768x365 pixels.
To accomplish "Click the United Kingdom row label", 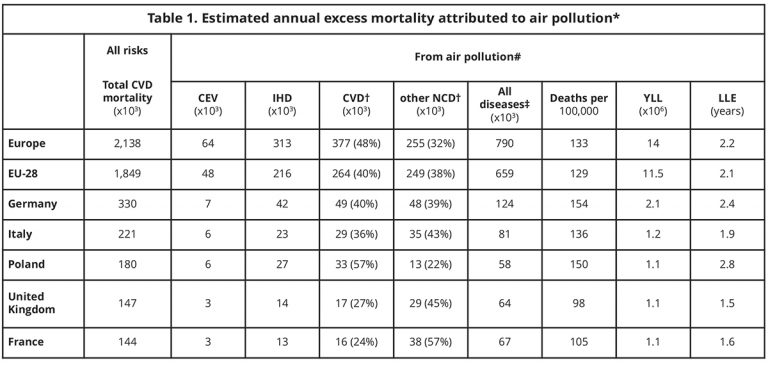I will click(31, 303).
